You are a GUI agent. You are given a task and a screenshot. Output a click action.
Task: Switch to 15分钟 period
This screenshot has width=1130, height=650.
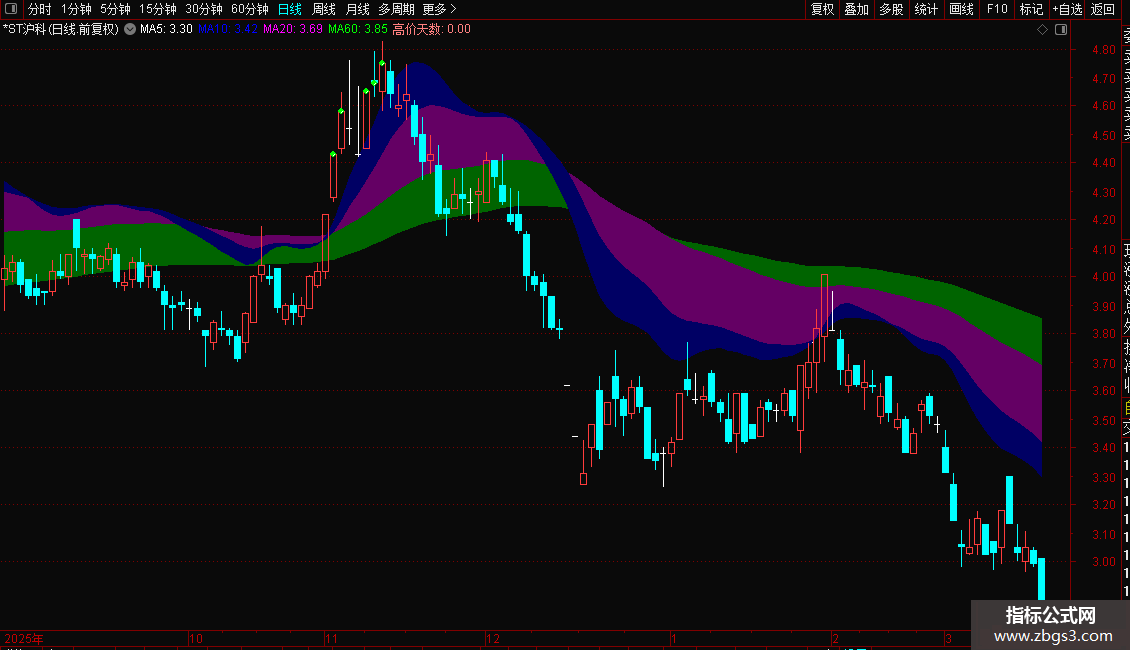(x=158, y=9)
